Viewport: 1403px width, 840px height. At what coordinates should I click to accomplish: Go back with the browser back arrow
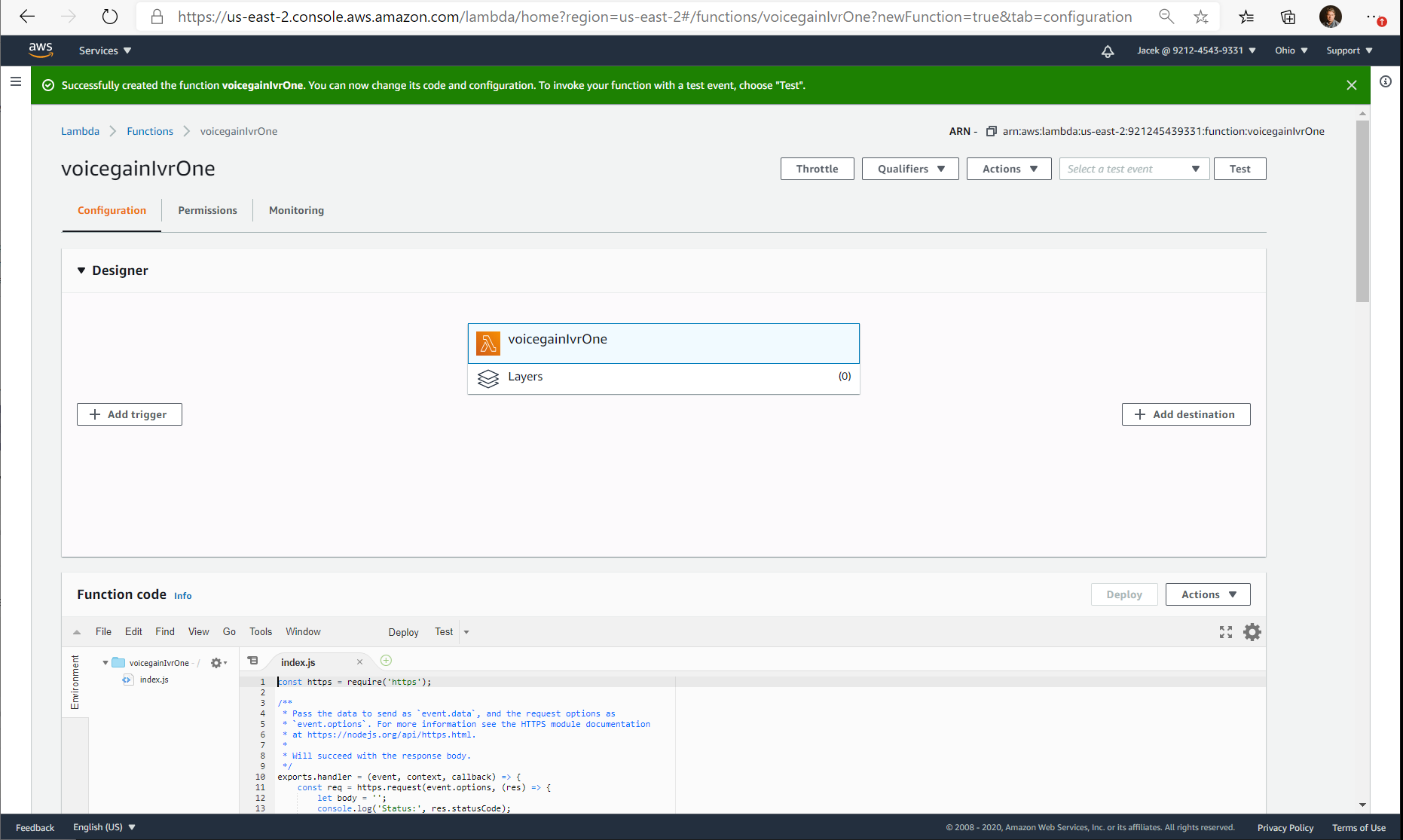point(27,17)
